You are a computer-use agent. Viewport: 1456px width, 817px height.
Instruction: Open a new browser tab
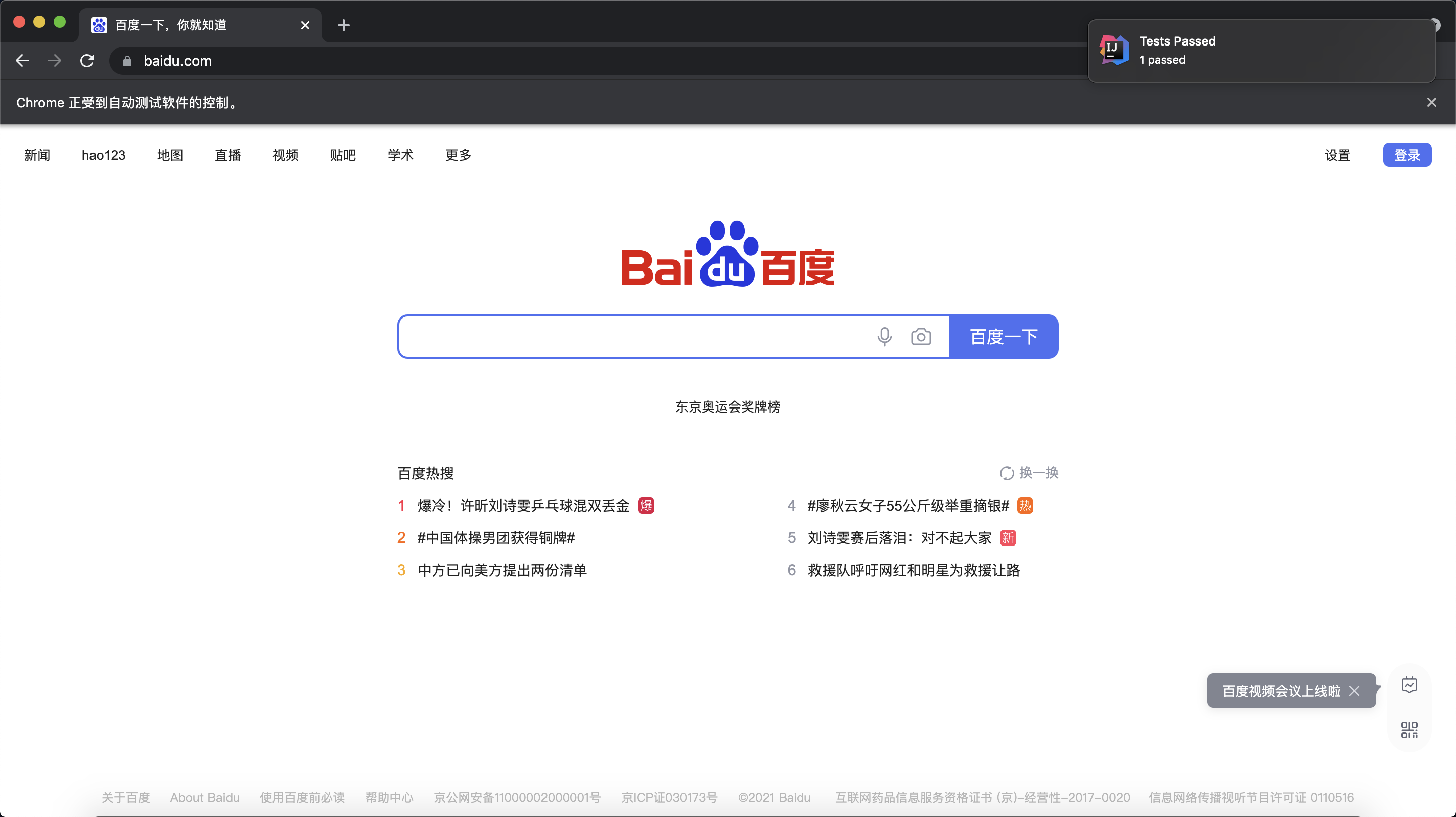tap(343, 25)
